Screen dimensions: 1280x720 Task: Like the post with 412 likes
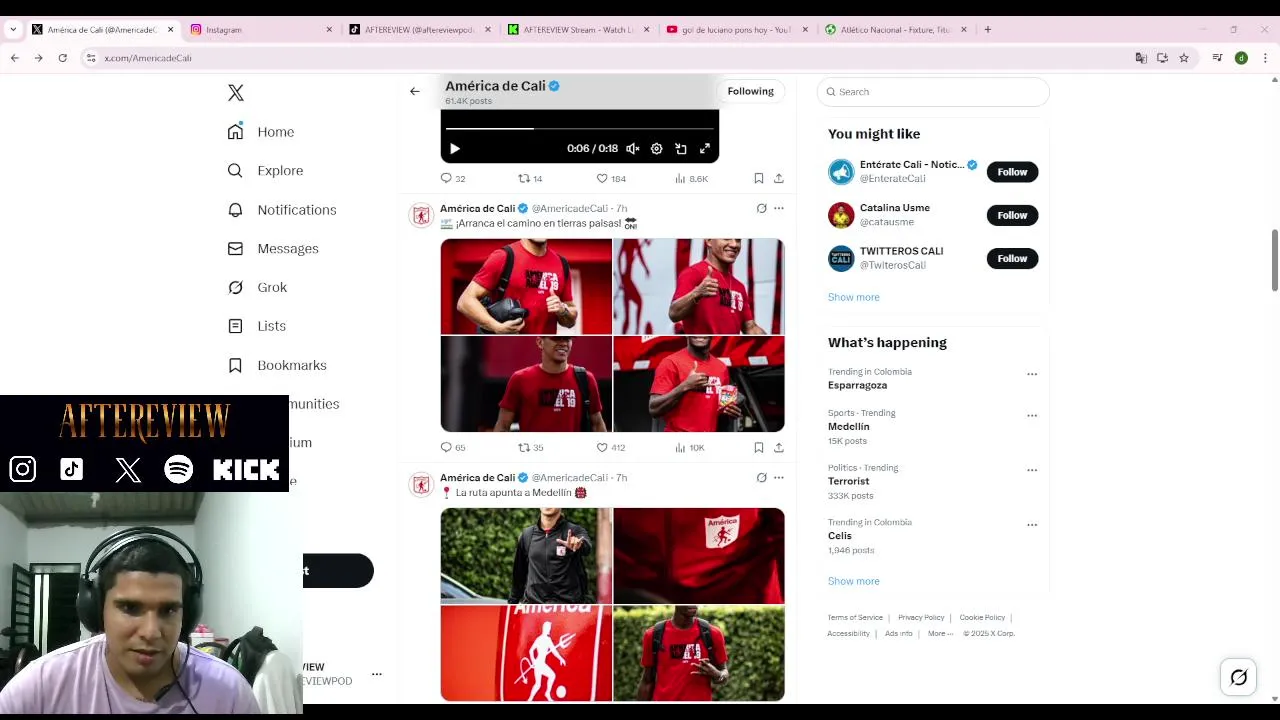click(611, 447)
